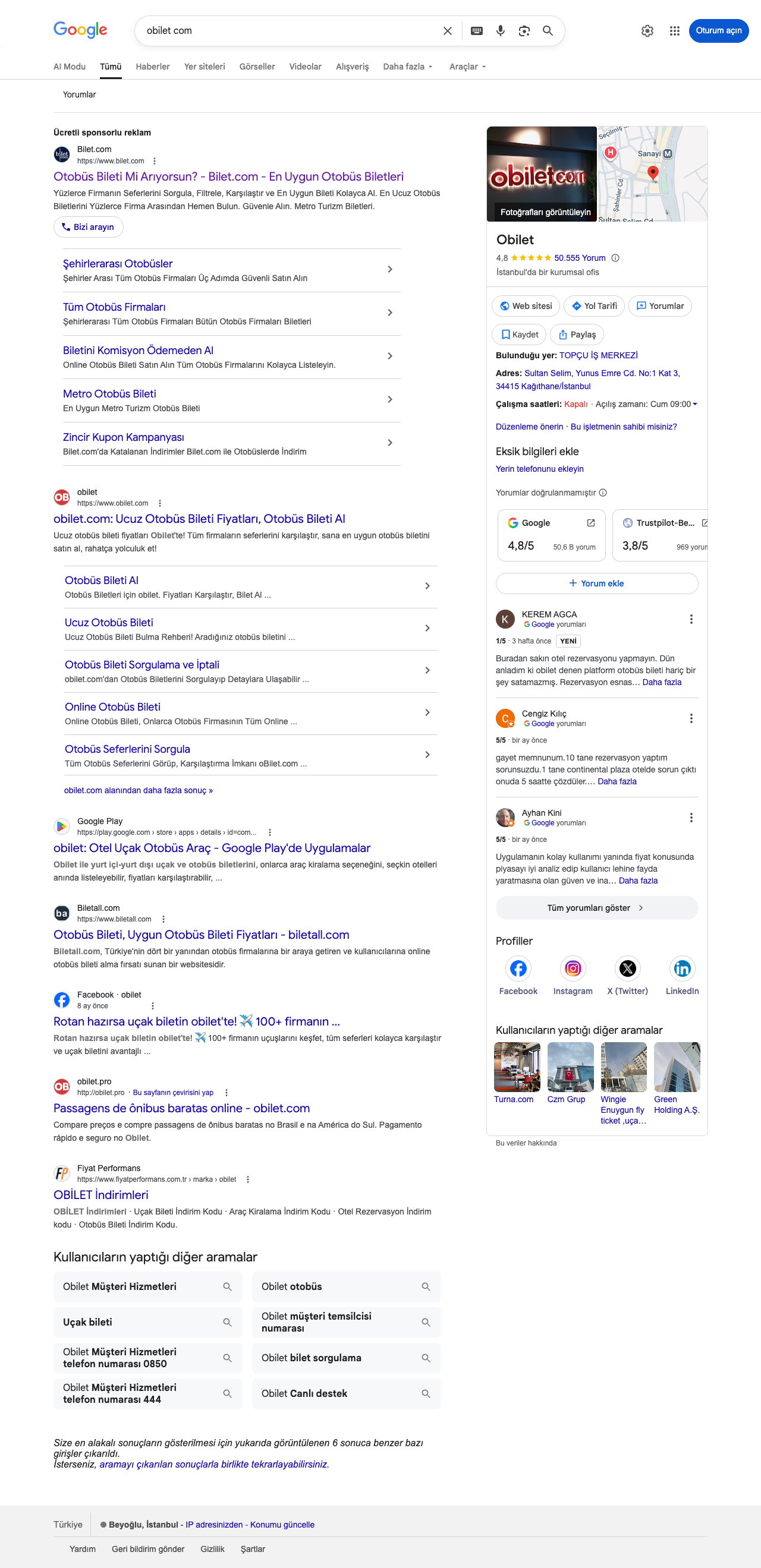Open Obilet's LinkedIn profile icon
The width and height of the screenshot is (761, 1568).
682,968
